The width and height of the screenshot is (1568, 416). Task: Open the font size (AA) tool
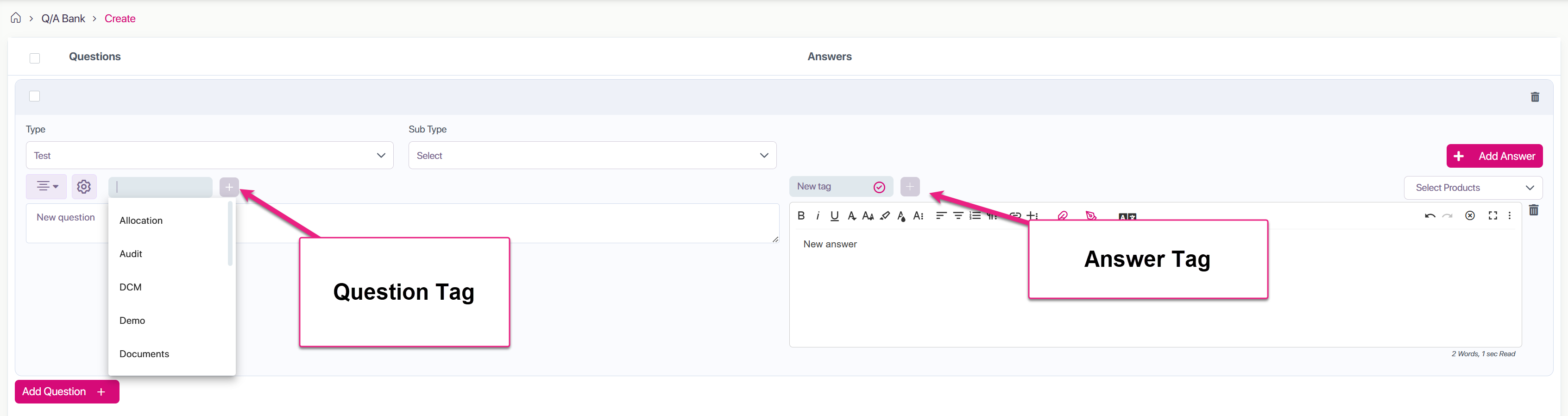pos(868,215)
